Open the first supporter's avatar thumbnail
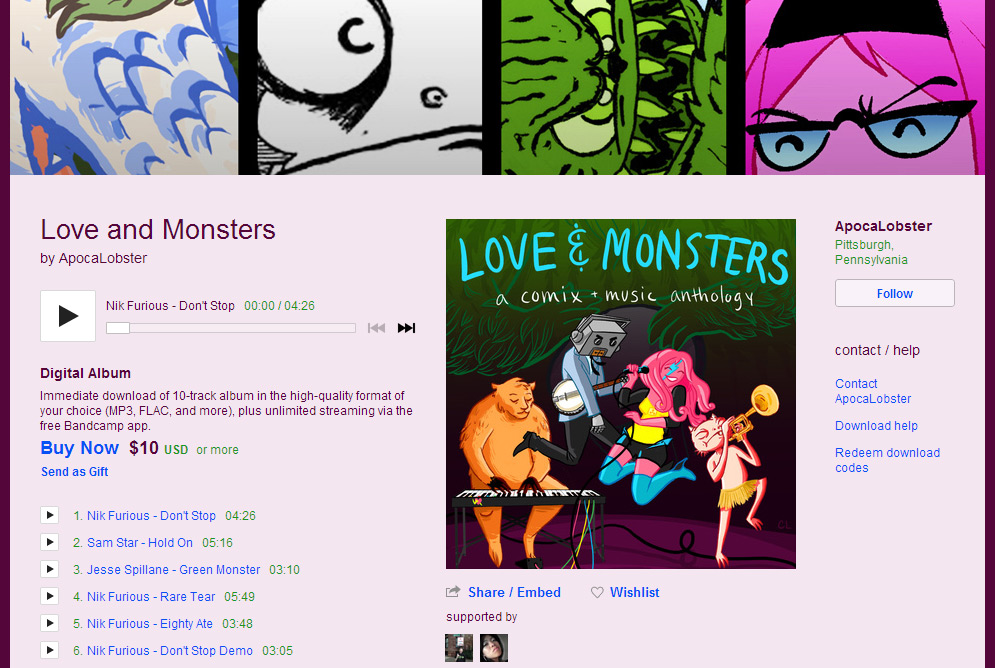 [459, 648]
